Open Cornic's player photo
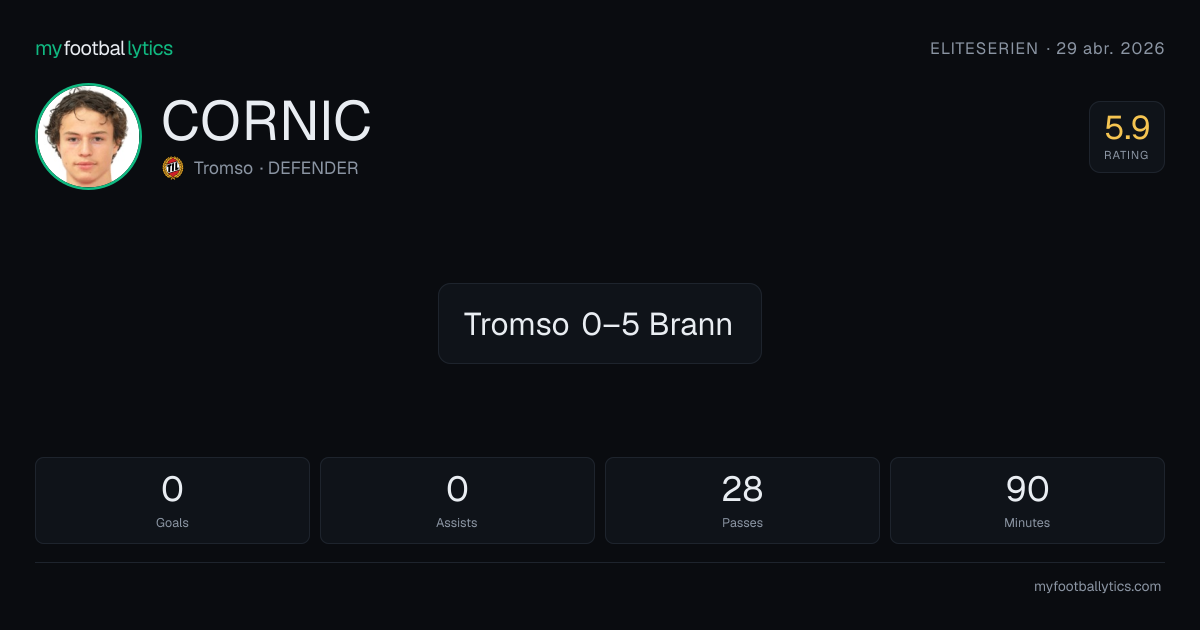The width and height of the screenshot is (1200, 630). [x=88, y=136]
